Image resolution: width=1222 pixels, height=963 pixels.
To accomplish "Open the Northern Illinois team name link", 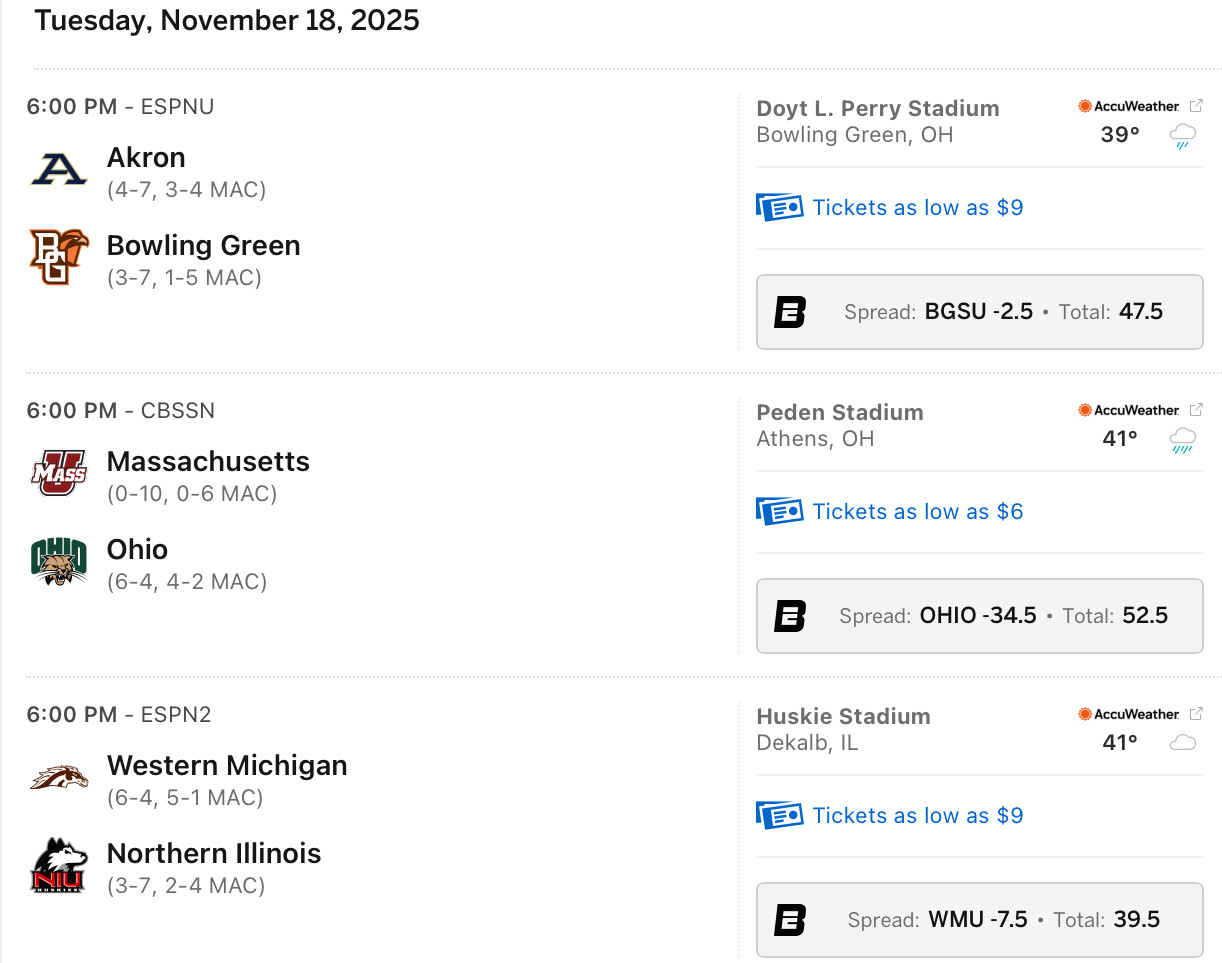I will tap(214, 854).
